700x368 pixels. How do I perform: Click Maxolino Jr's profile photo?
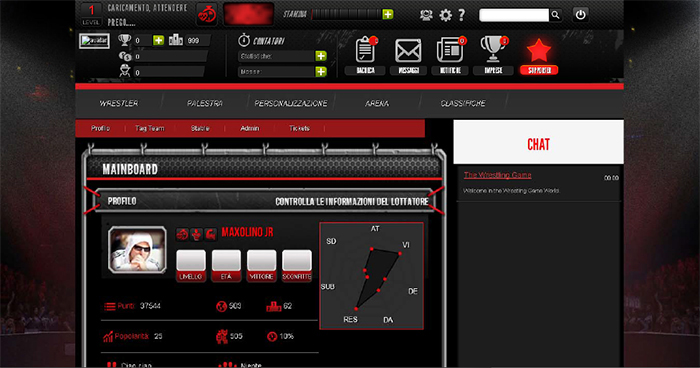[x=138, y=249]
